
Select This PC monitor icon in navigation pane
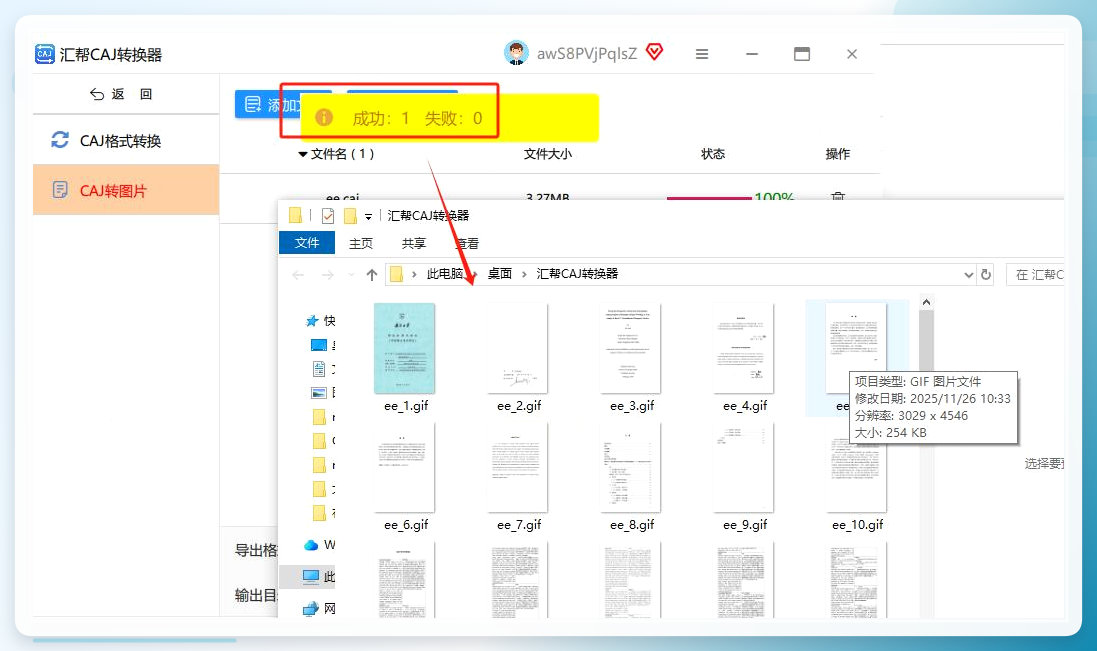311,576
